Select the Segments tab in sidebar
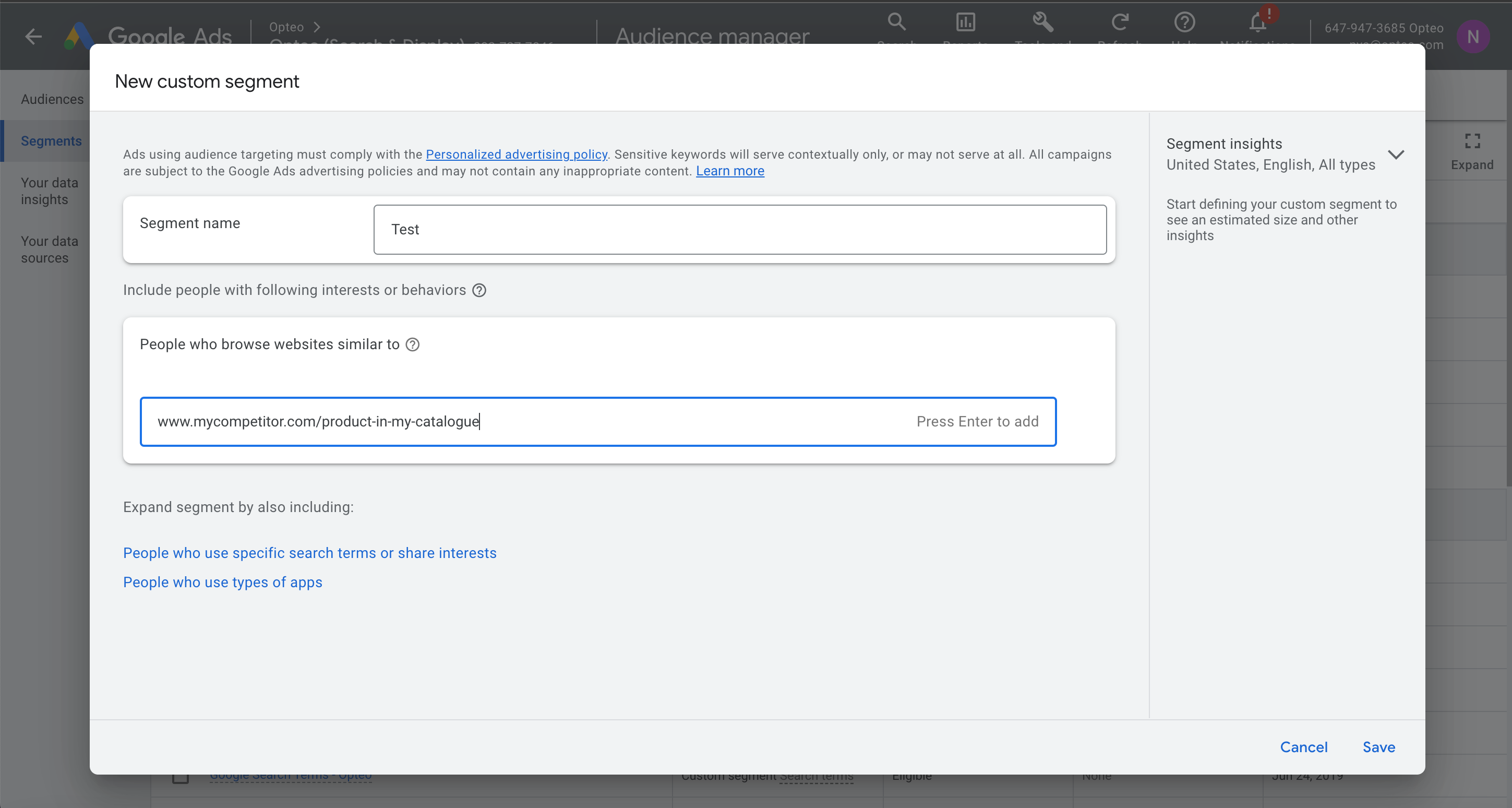The height and width of the screenshot is (808, 1512). (x=51, y=141)
